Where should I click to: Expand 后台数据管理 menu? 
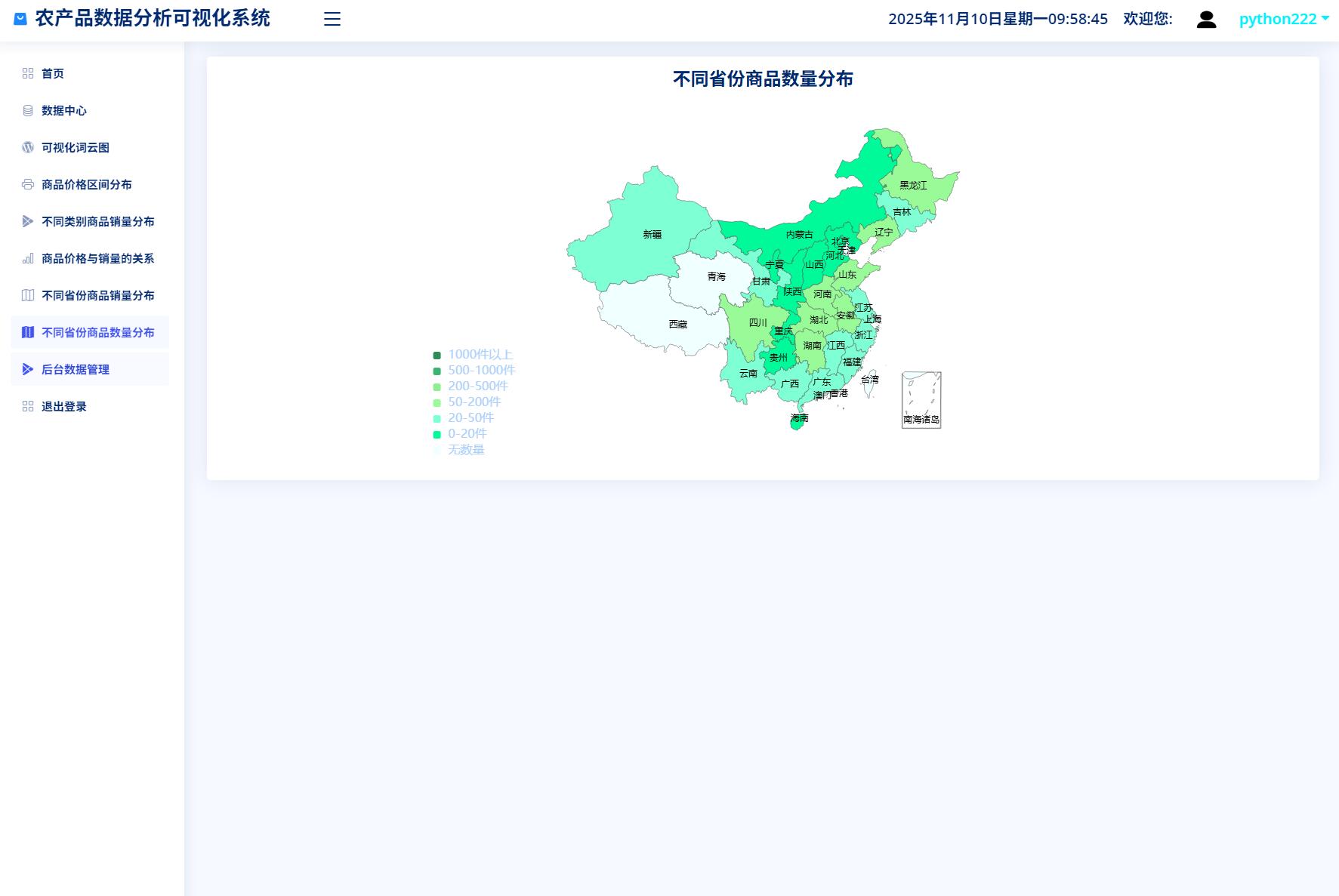click(x=90, y=369)
